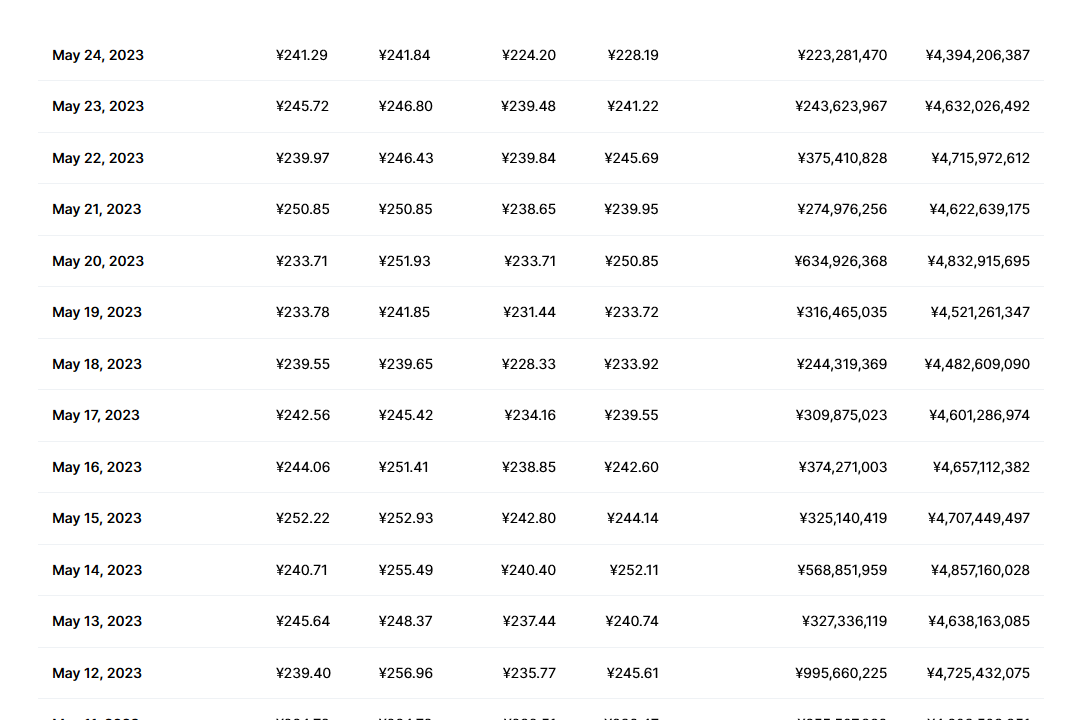Click the May 12, 2023 date label

tap(97, 673)
